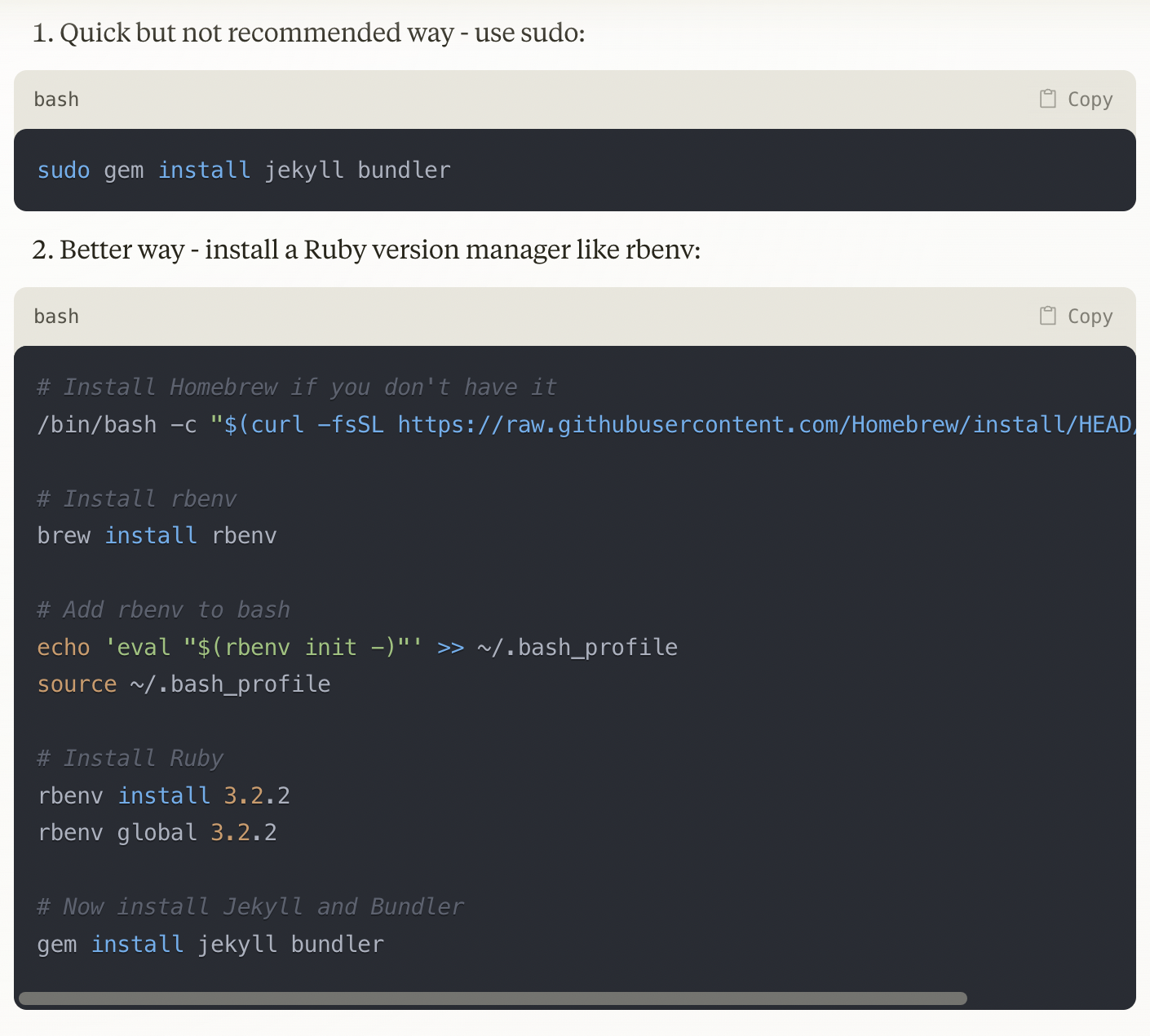The height and width of the screenshot is (1036, 1150).
Task: Click the 'Better way - install a Ruby version manager' heading
Action: point(366,250)
